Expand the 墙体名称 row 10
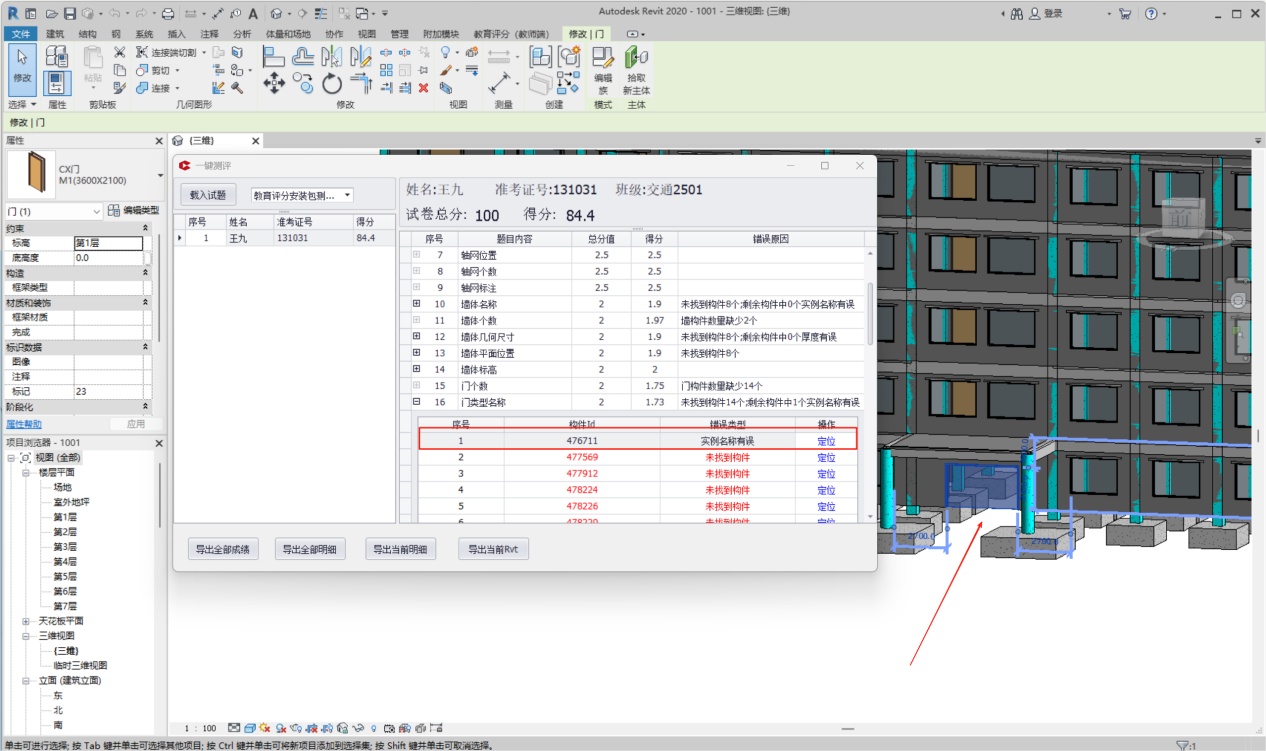The width and height of the screenshot is (1266, 751). pyautogui.click(x=416, y=304)
